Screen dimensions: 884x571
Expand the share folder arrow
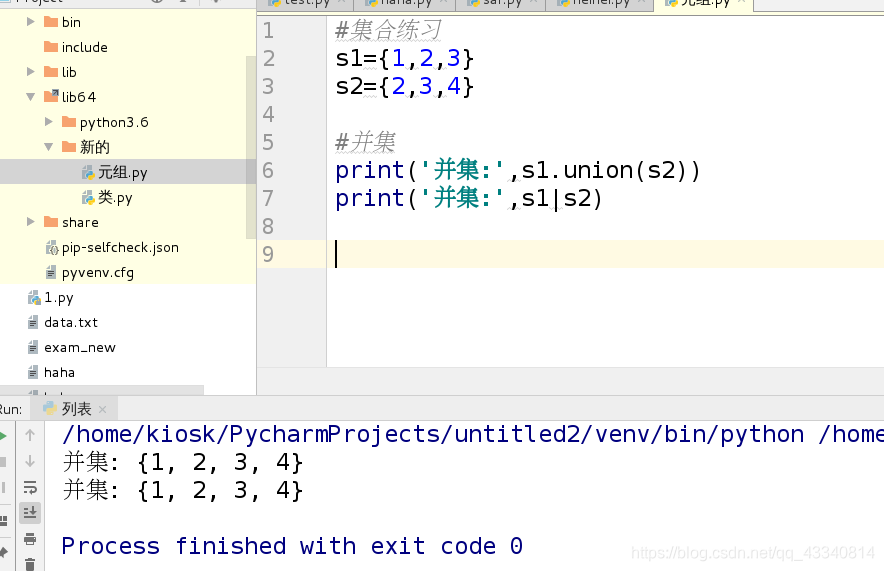coord(31,222)
